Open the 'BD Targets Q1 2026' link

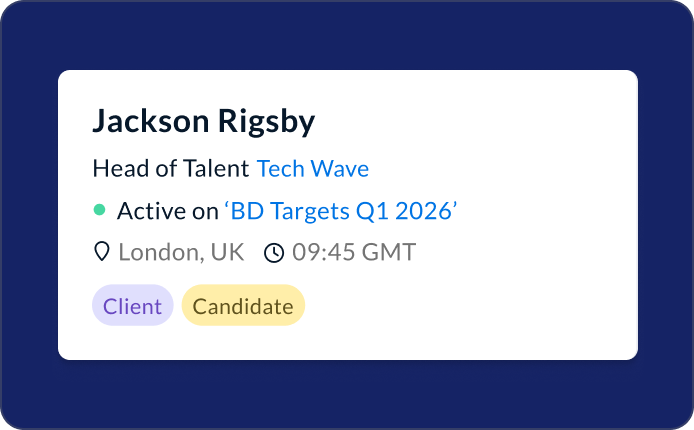[x=340, y=210]
